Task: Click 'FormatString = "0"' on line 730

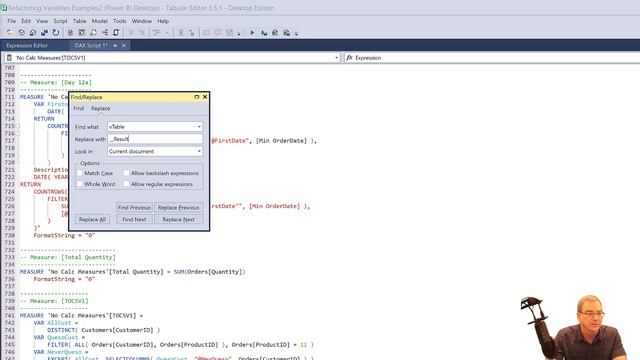Action: [64, 236]
